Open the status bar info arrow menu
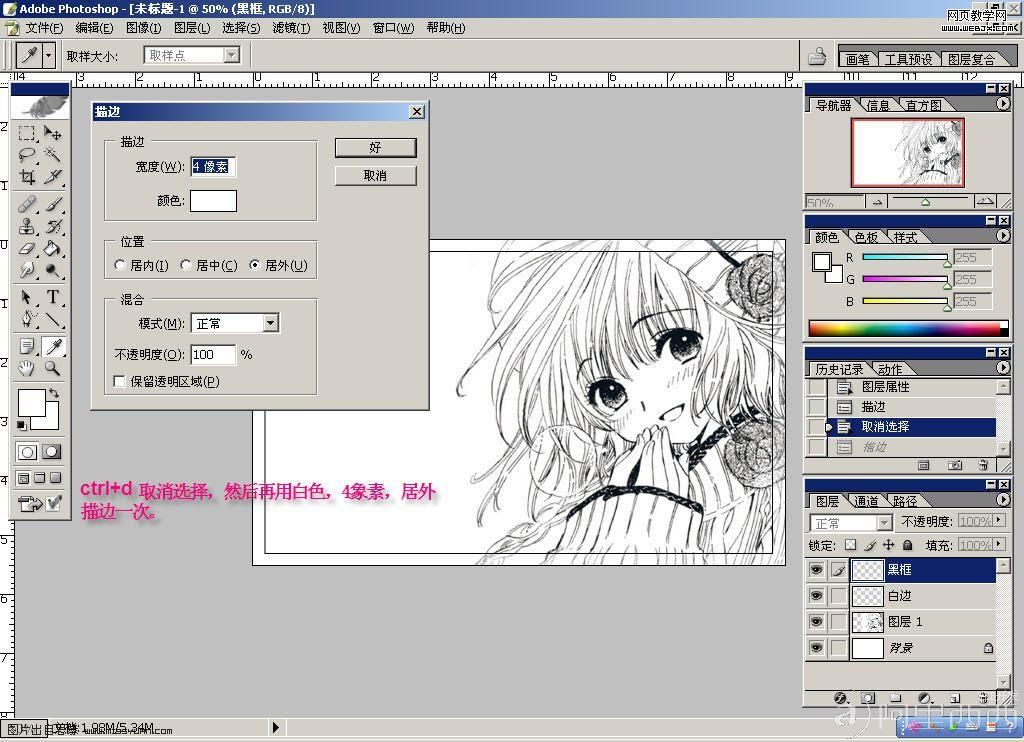Viewport: 1024px width, 742px height. click(276, 727)
